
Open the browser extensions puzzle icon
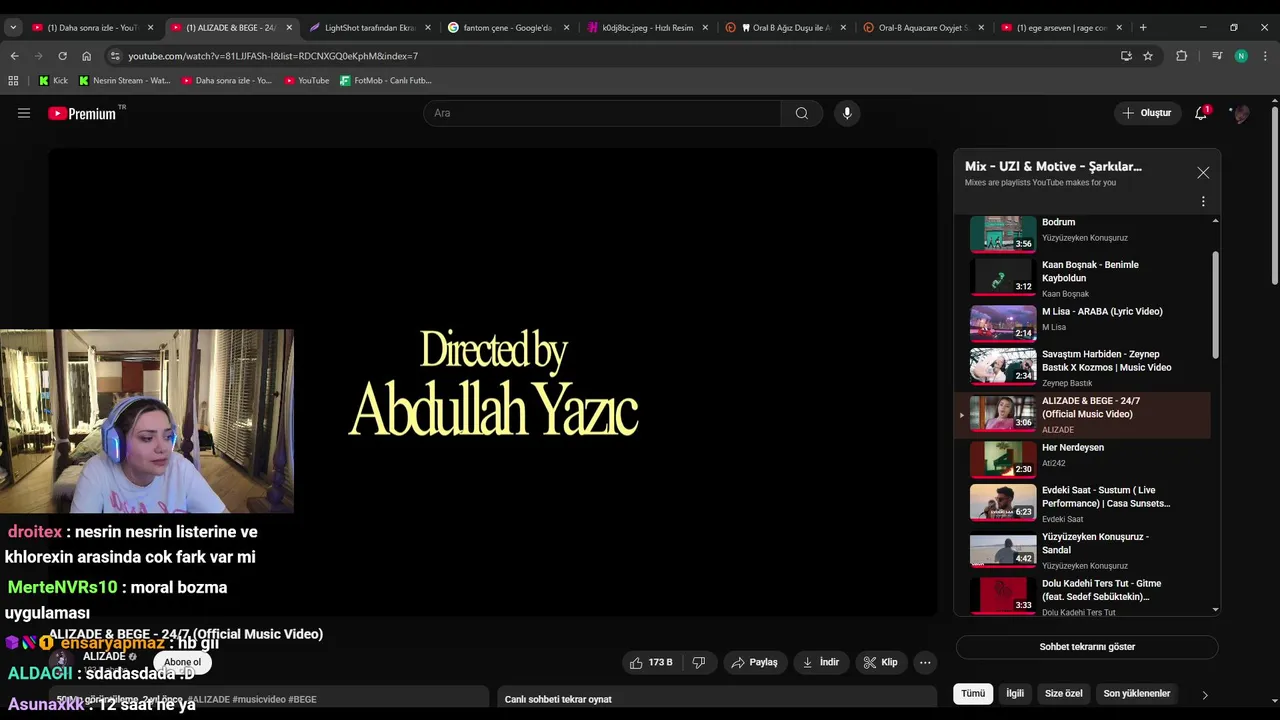[1181, 56]
